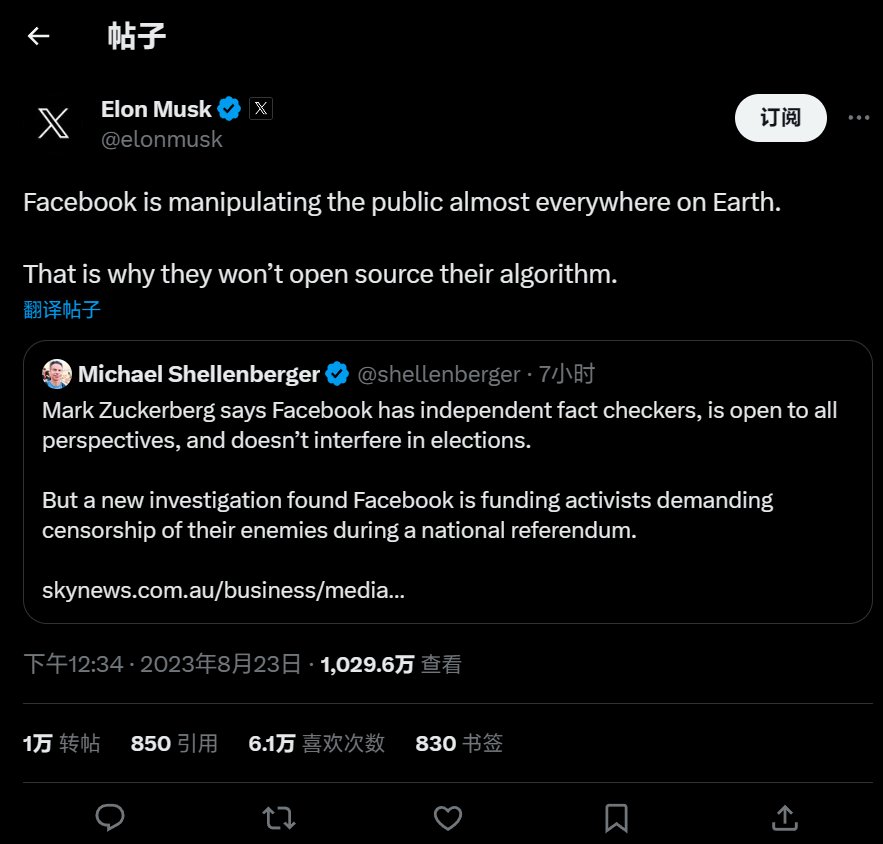
Task: Click the back arrow icon
Action: [x=38, y=37]
